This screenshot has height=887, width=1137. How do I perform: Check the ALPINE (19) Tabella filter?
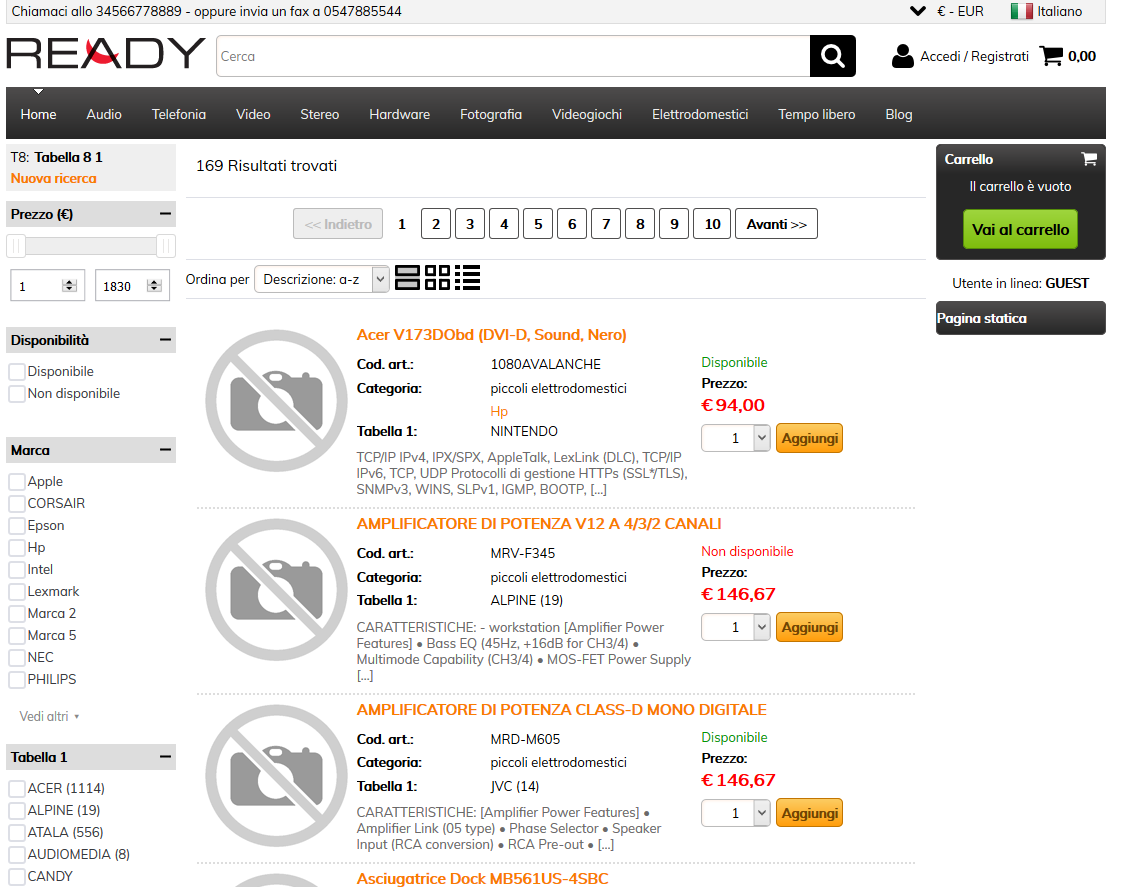(x=17, y=810)
